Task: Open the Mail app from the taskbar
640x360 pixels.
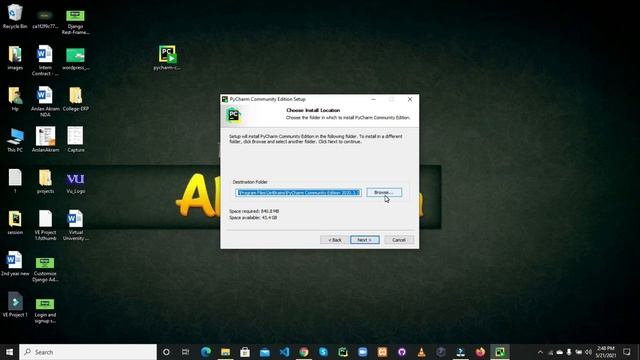Action: point(264,352)
